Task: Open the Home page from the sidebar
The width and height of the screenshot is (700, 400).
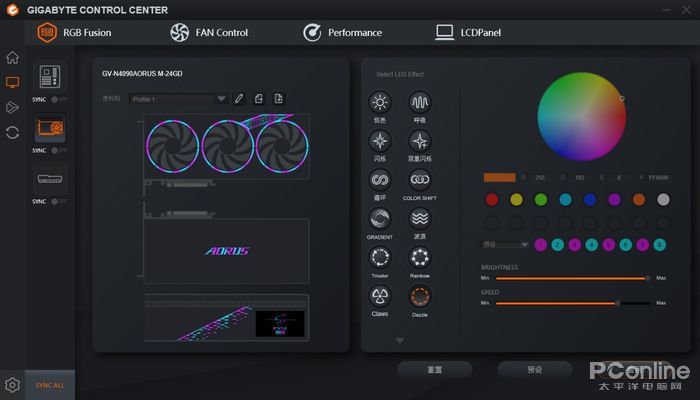Action: pos(12,57)
